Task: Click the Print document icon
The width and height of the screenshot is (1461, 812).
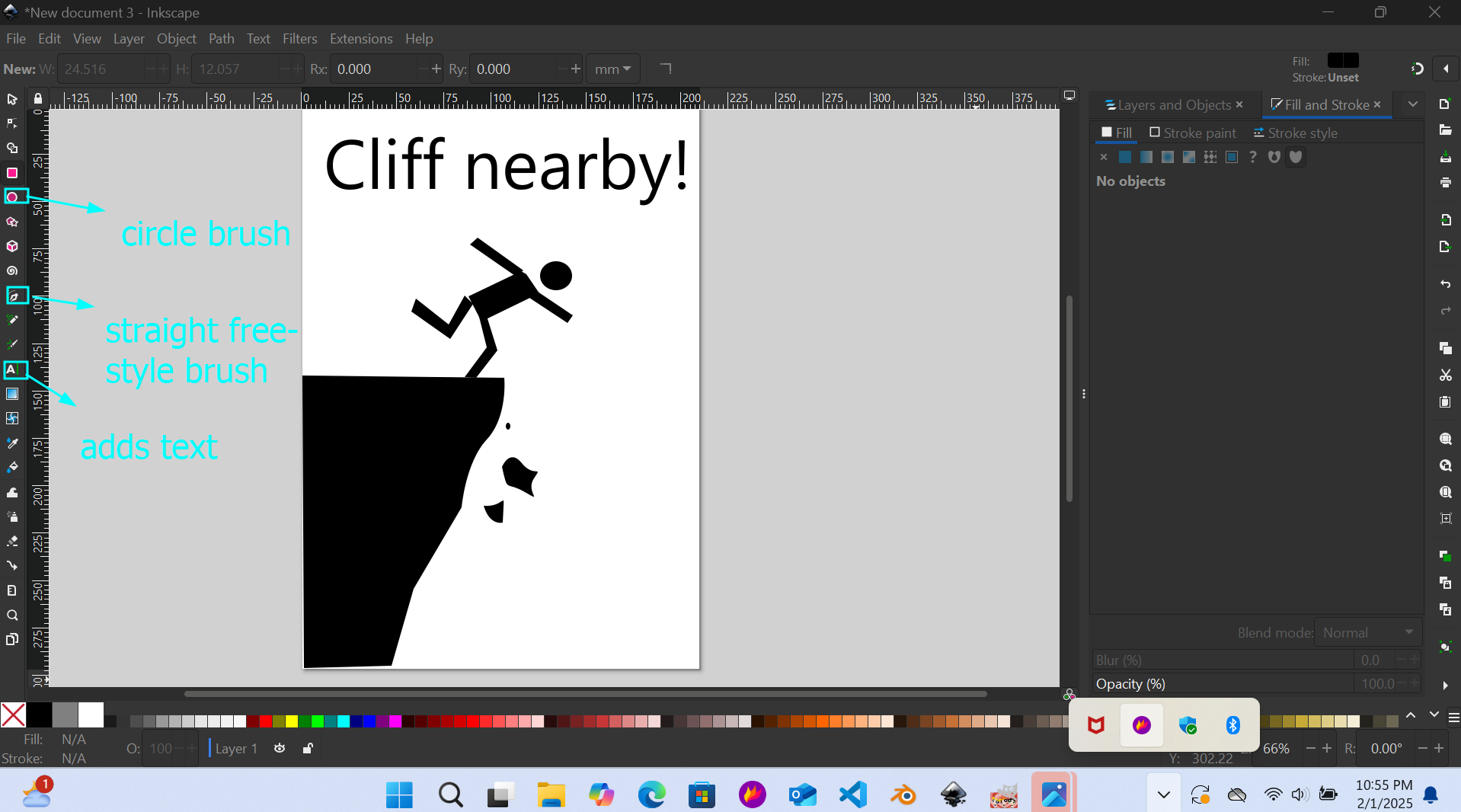Action: (1445, 183)
